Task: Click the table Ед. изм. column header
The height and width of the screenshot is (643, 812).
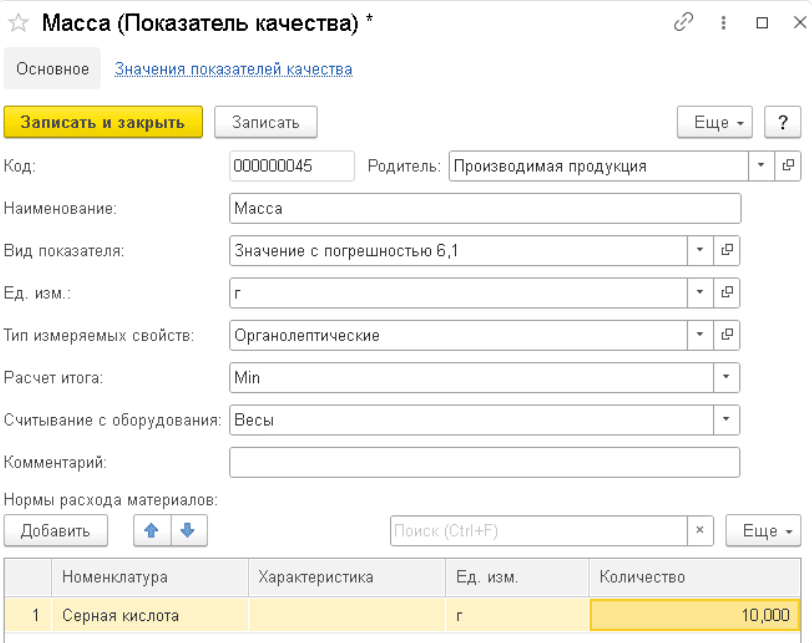Action: pyautogui.click(x=517, y=577)
